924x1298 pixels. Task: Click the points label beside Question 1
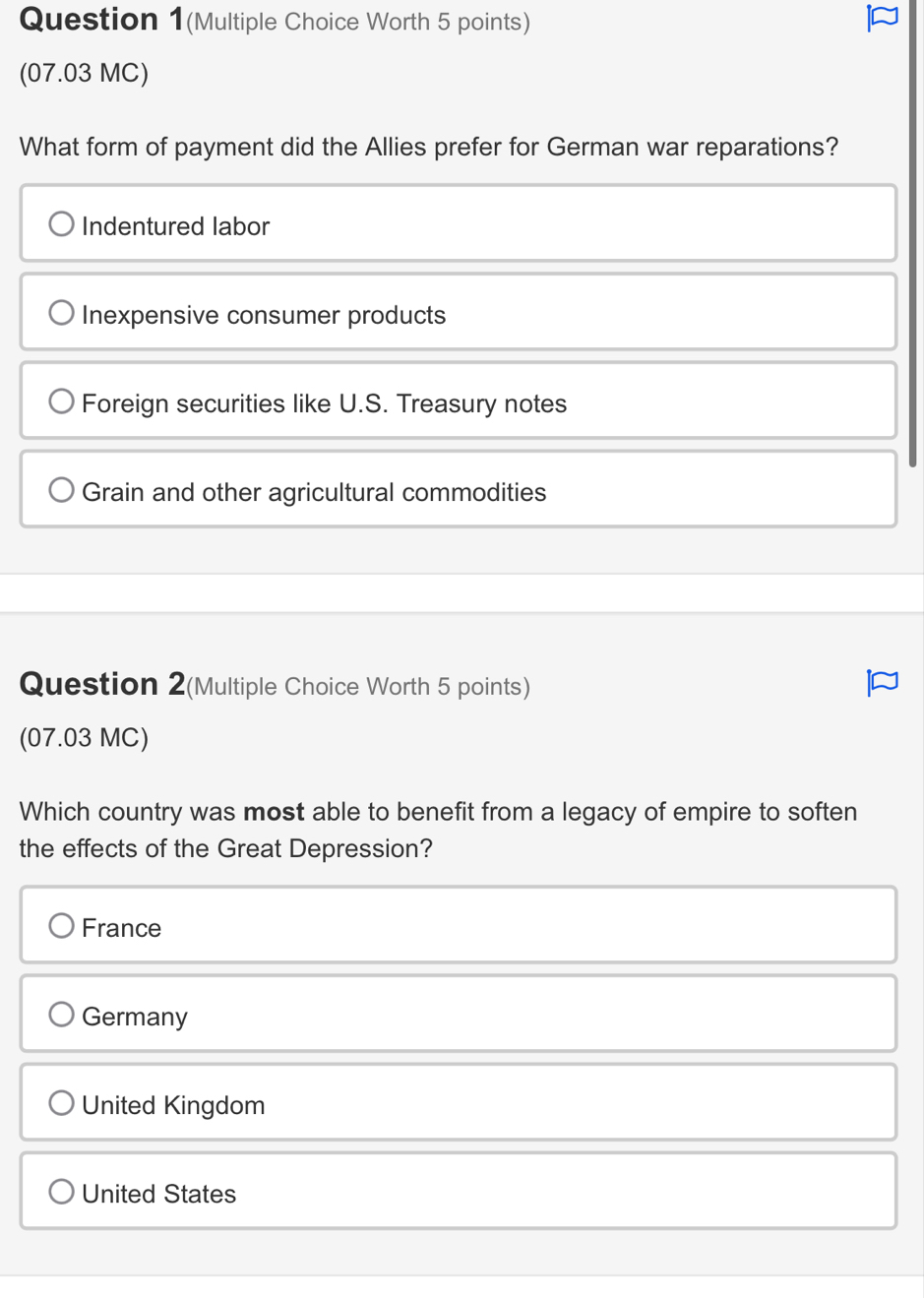click(358, 22)
